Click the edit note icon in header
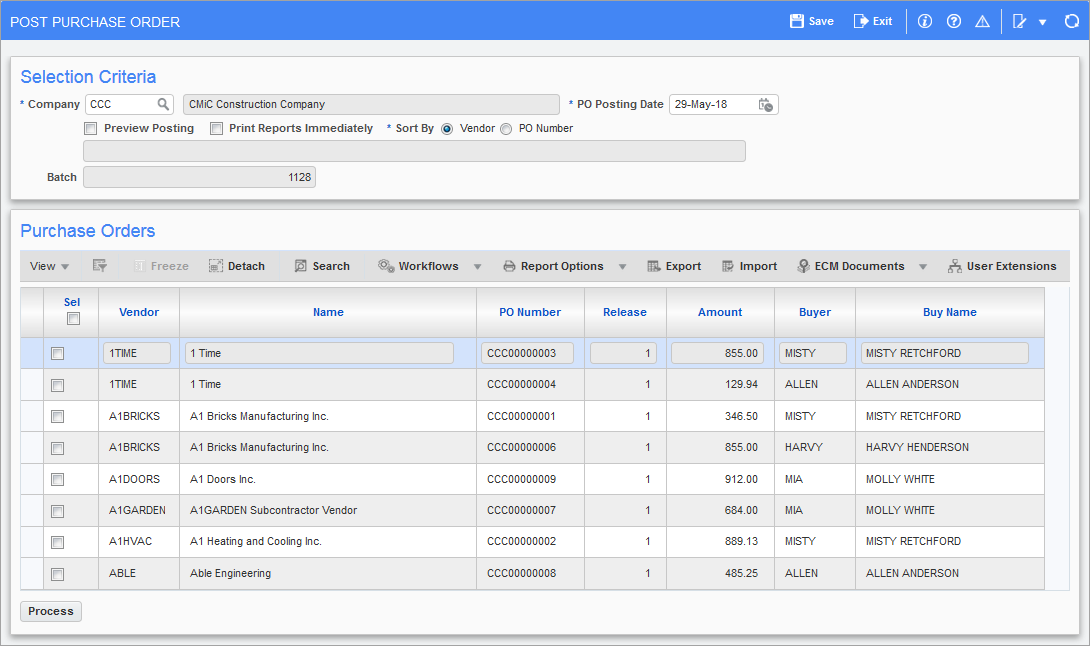The height and width of the screenshot is (646, 1090). [1019, 21]
